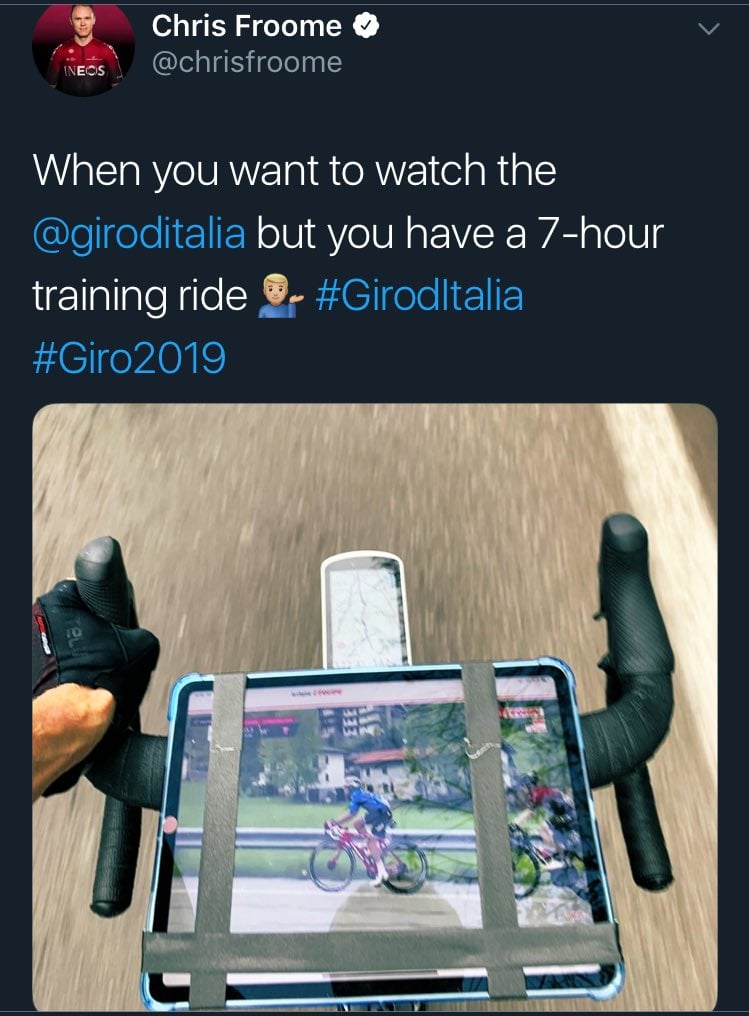The image size is (749, 1016).
Task: Tap the left vertical tape strap
Action: [219, 836]
